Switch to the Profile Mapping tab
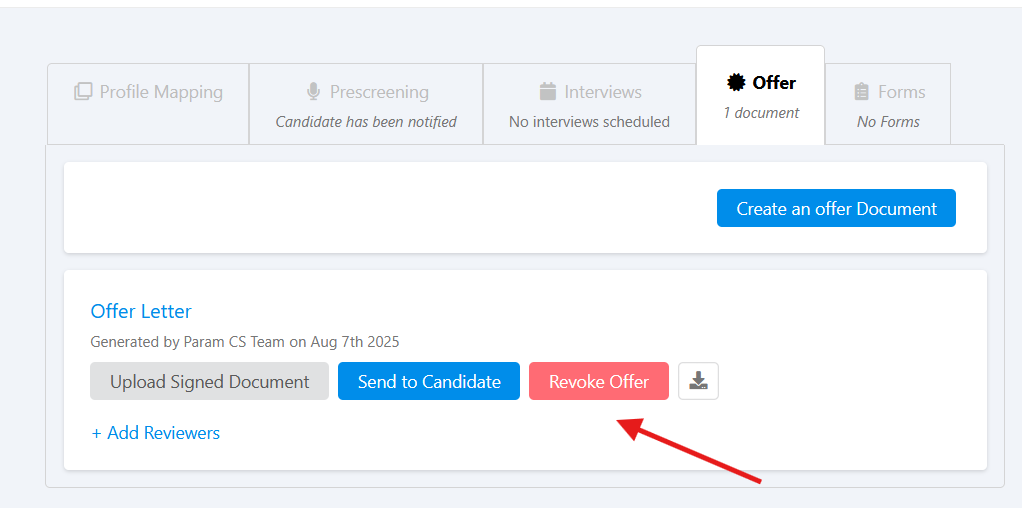Screen dimensions: 1022x508 148,93
